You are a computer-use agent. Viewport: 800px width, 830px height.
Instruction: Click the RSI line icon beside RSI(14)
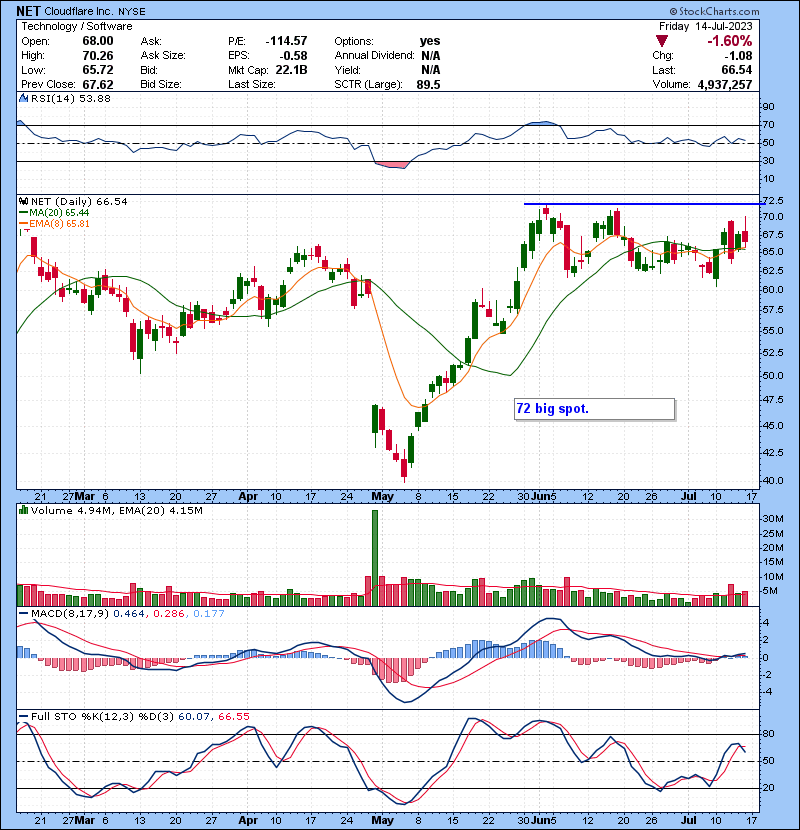tap(23, 98)
